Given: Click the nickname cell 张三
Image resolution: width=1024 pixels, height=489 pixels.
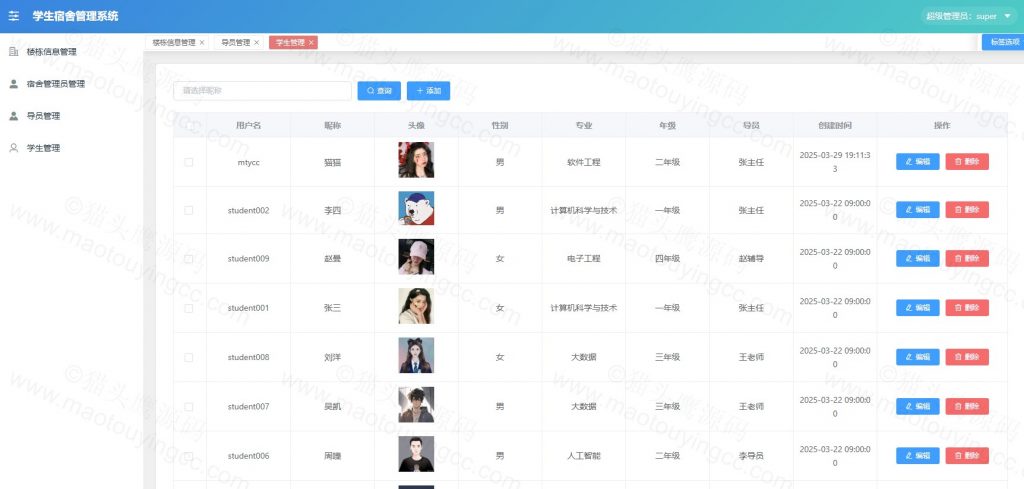Looking at the screenshot, I should click(332, 308).
